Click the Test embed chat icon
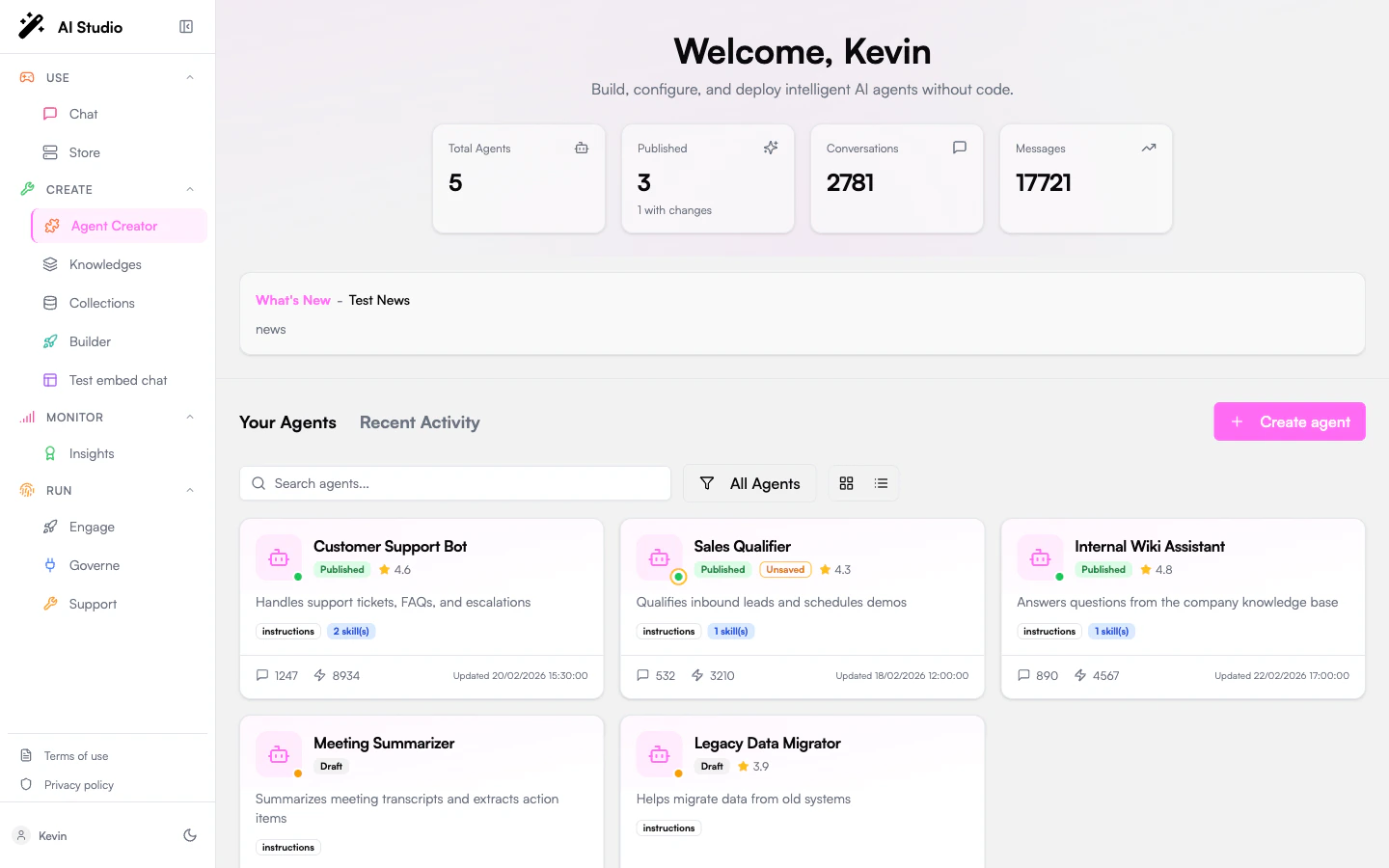1389x868 pixels. click(50, 380)
